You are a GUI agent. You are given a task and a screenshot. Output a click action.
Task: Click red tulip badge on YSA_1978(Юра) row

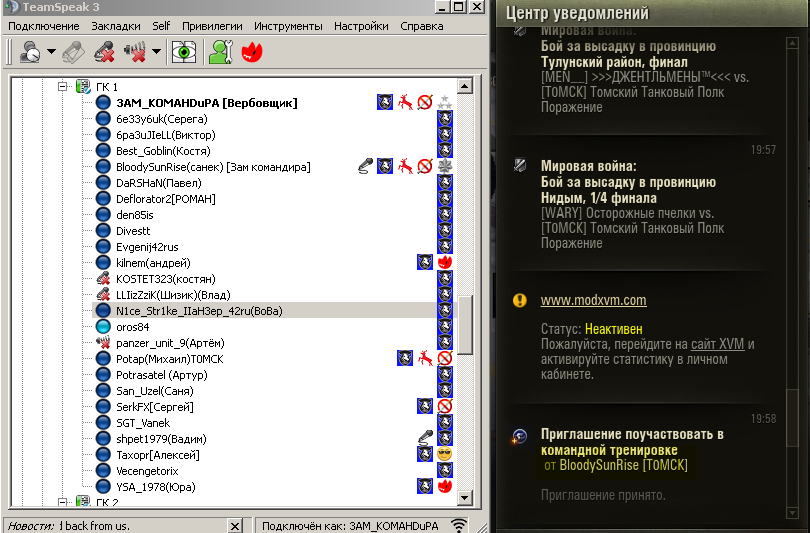[x=445, y=486]
